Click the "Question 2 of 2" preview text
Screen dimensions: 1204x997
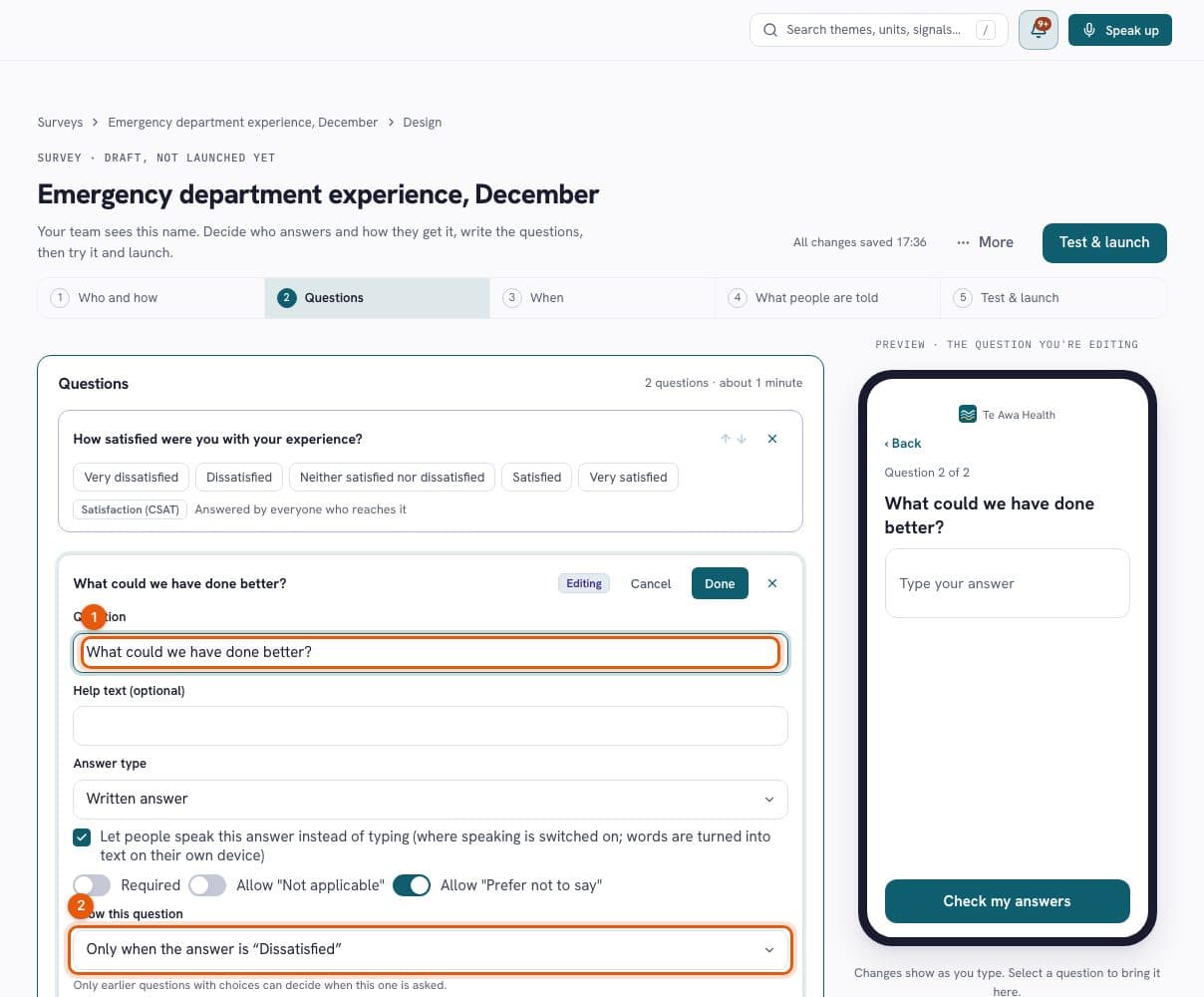[x=927, y=473]
